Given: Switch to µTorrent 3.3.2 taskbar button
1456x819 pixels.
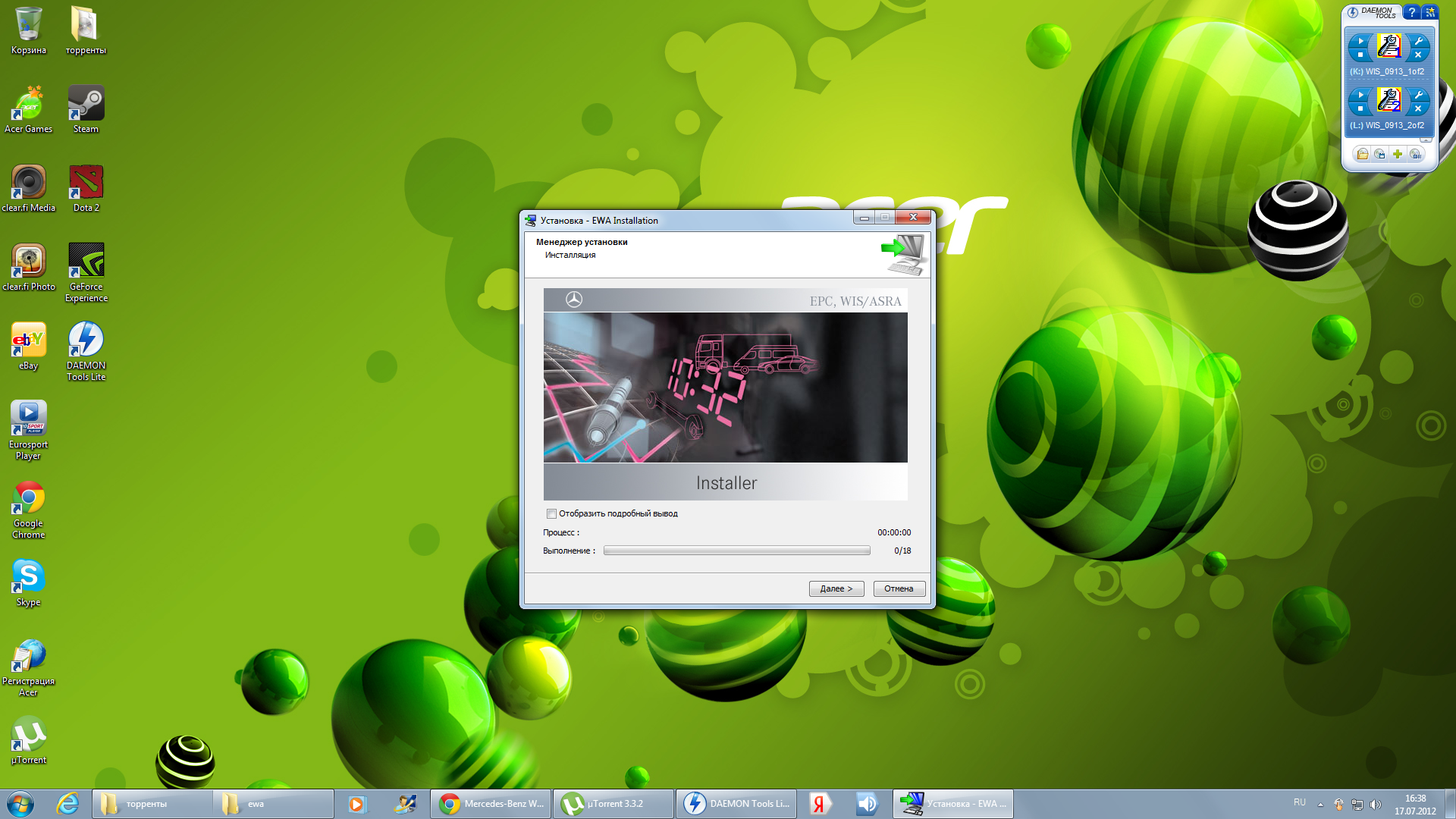Looking at the screenshot, I should (x=613, y=804).
